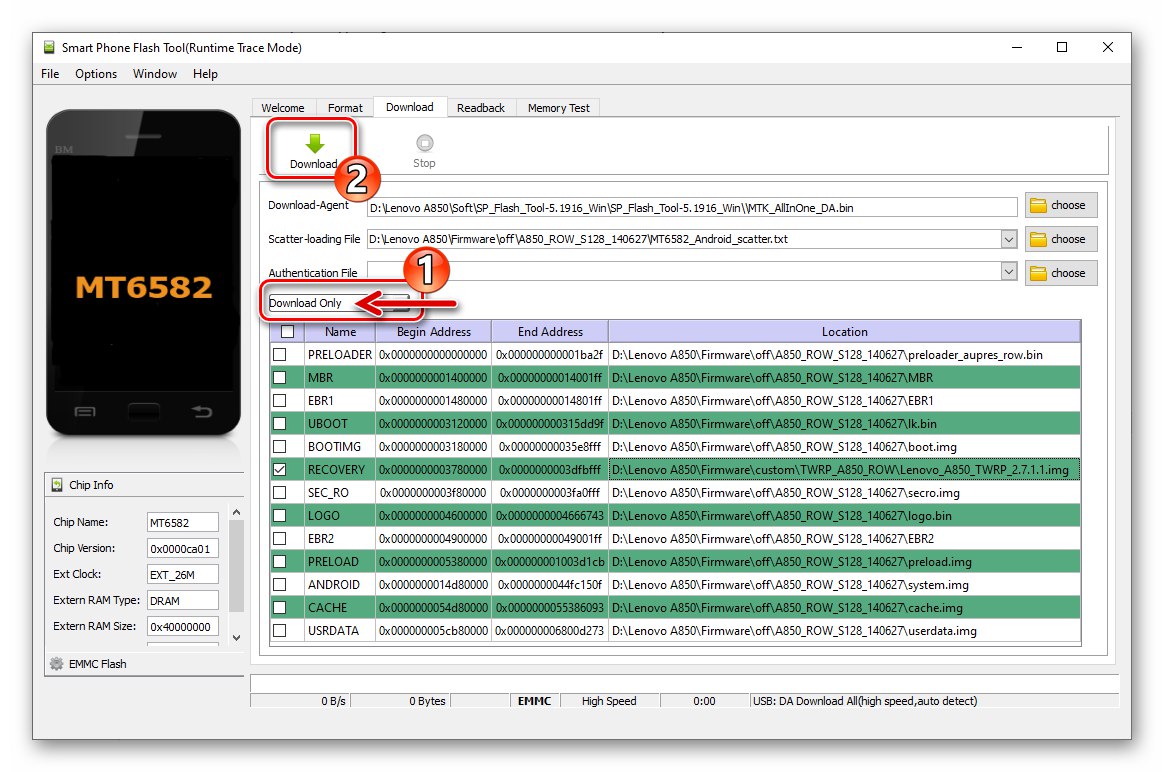Viewport: 1164px width, 772px height.
Task: Select the Download tab
Action: coord(410,107)
